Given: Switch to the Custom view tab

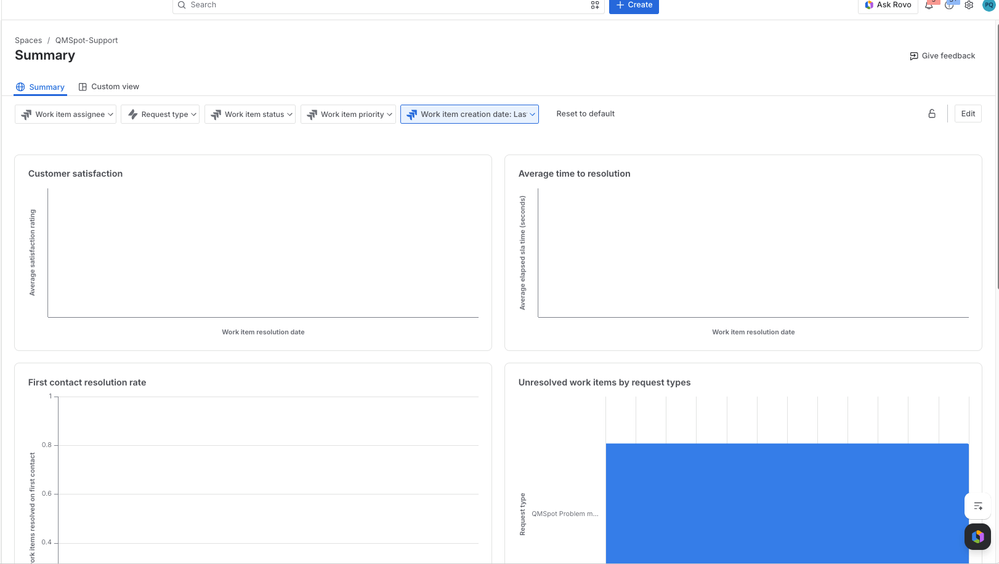Looking at the screenshot, I should tap(108, 87).
